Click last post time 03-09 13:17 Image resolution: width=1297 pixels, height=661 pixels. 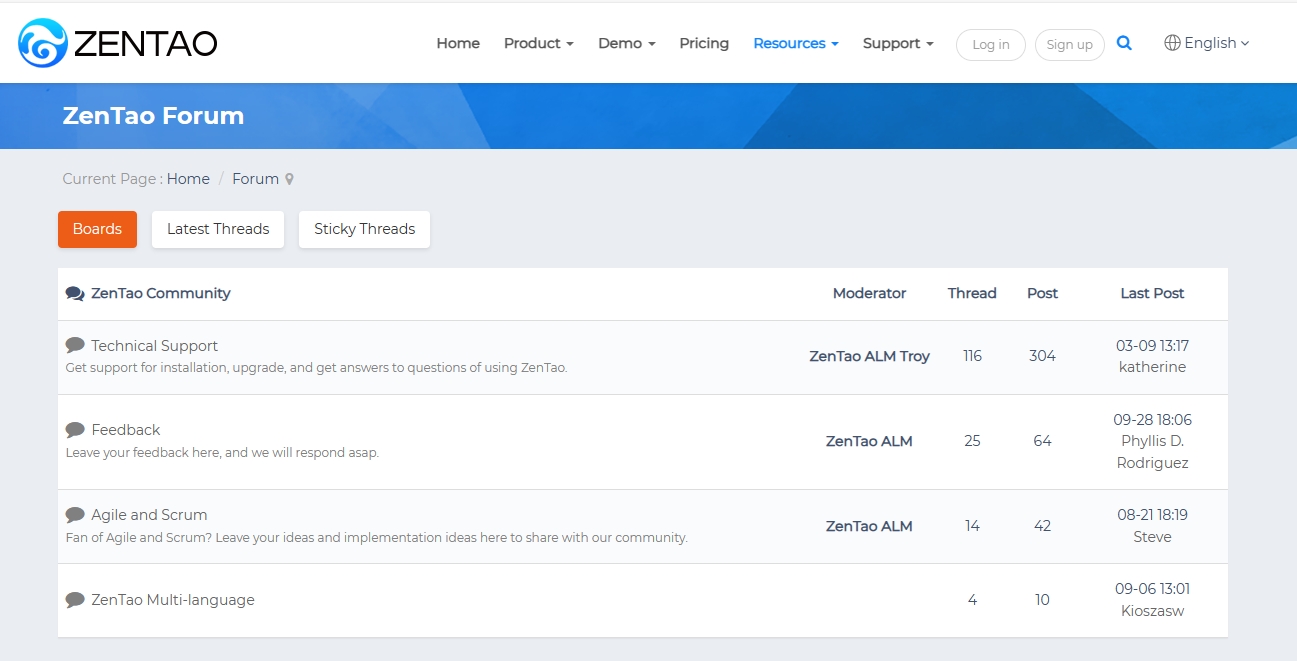click(1152, 346)
